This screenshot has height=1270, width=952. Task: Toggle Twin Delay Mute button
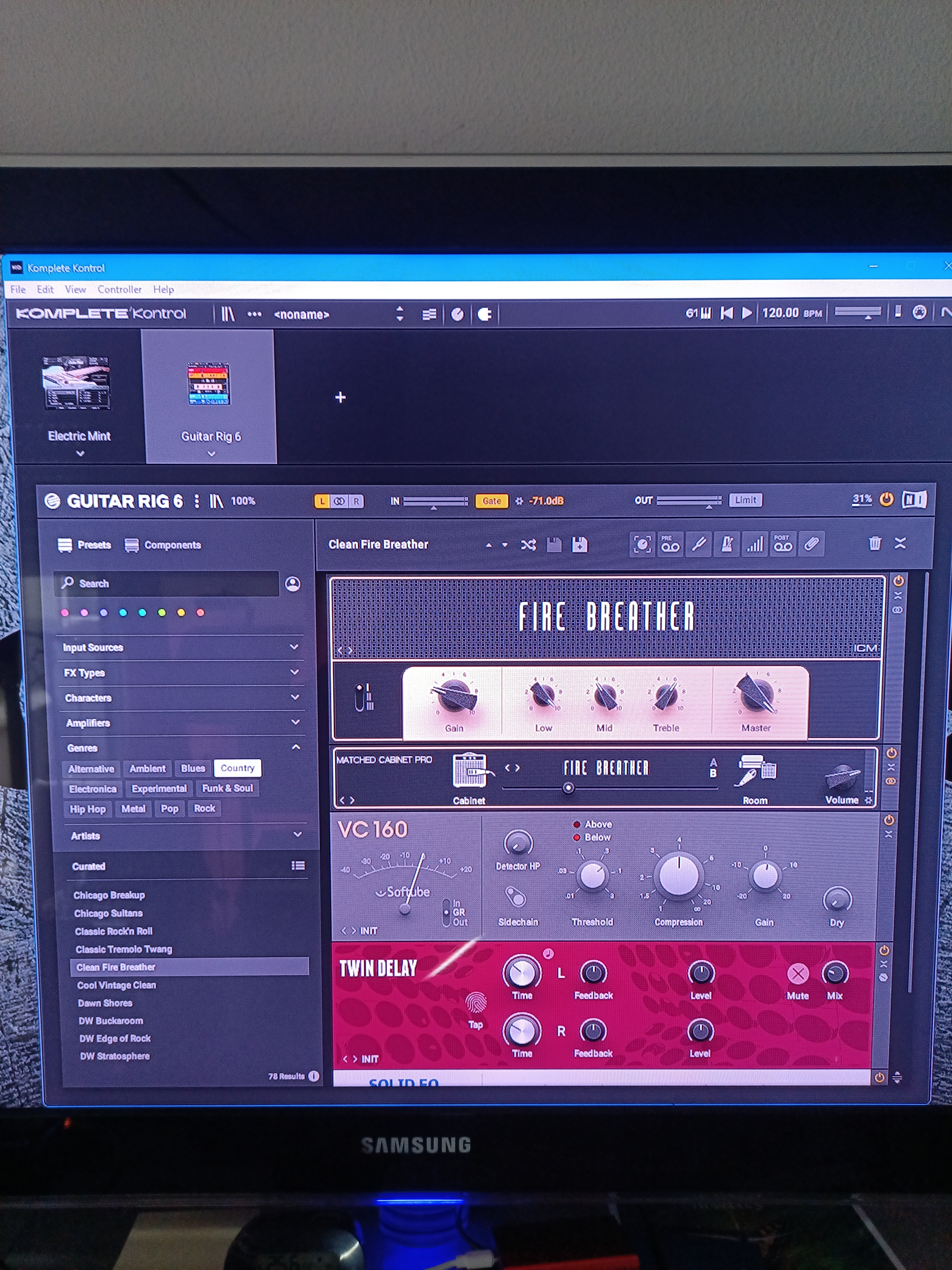[798, 974]
